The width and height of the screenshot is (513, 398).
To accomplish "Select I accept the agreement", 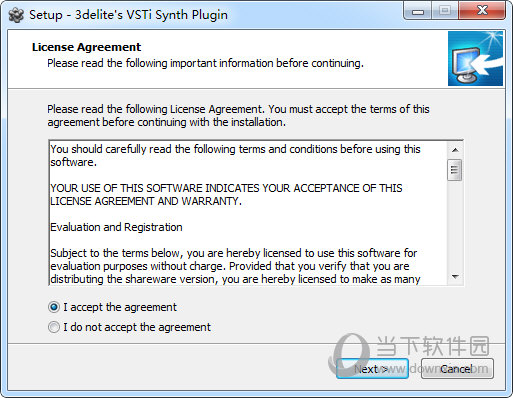I will pos(54,307).
